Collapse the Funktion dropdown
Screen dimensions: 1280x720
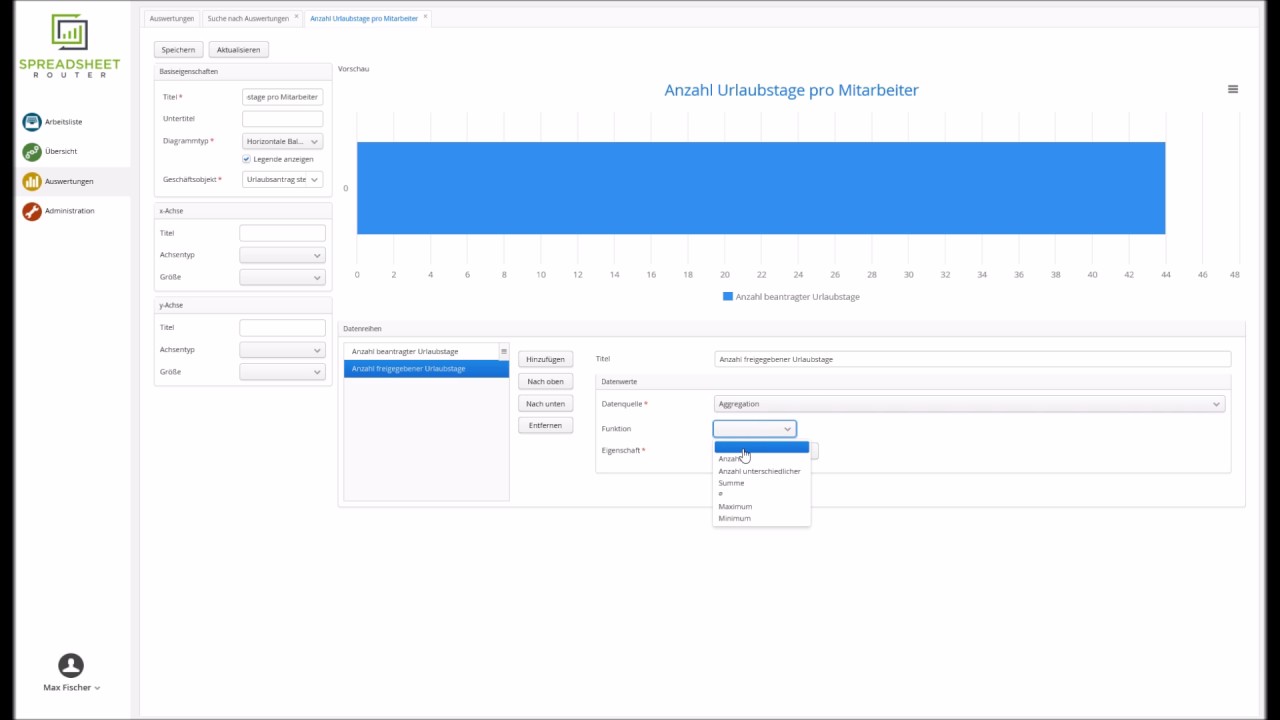tap(754, 429)
